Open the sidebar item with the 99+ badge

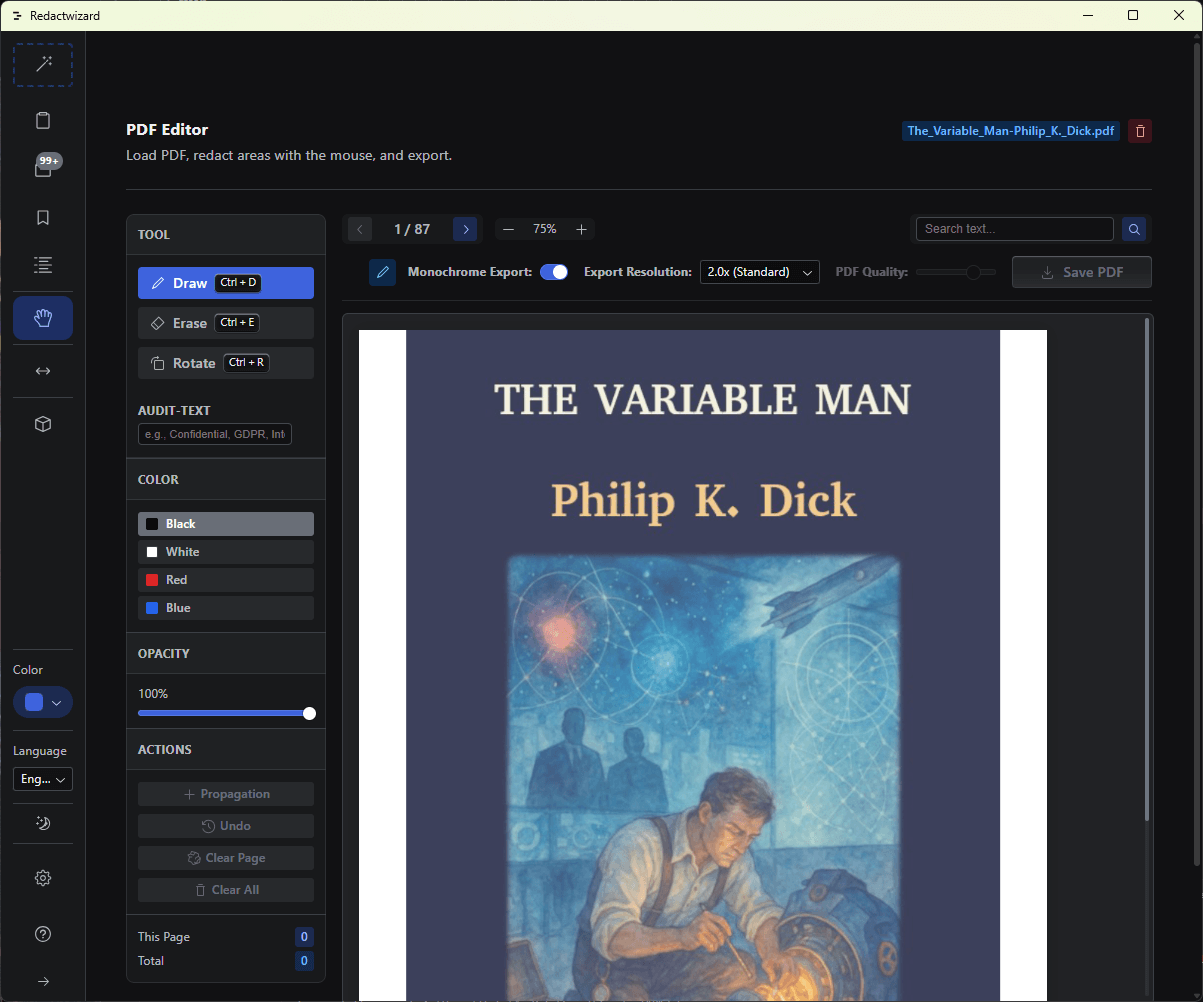43,169
